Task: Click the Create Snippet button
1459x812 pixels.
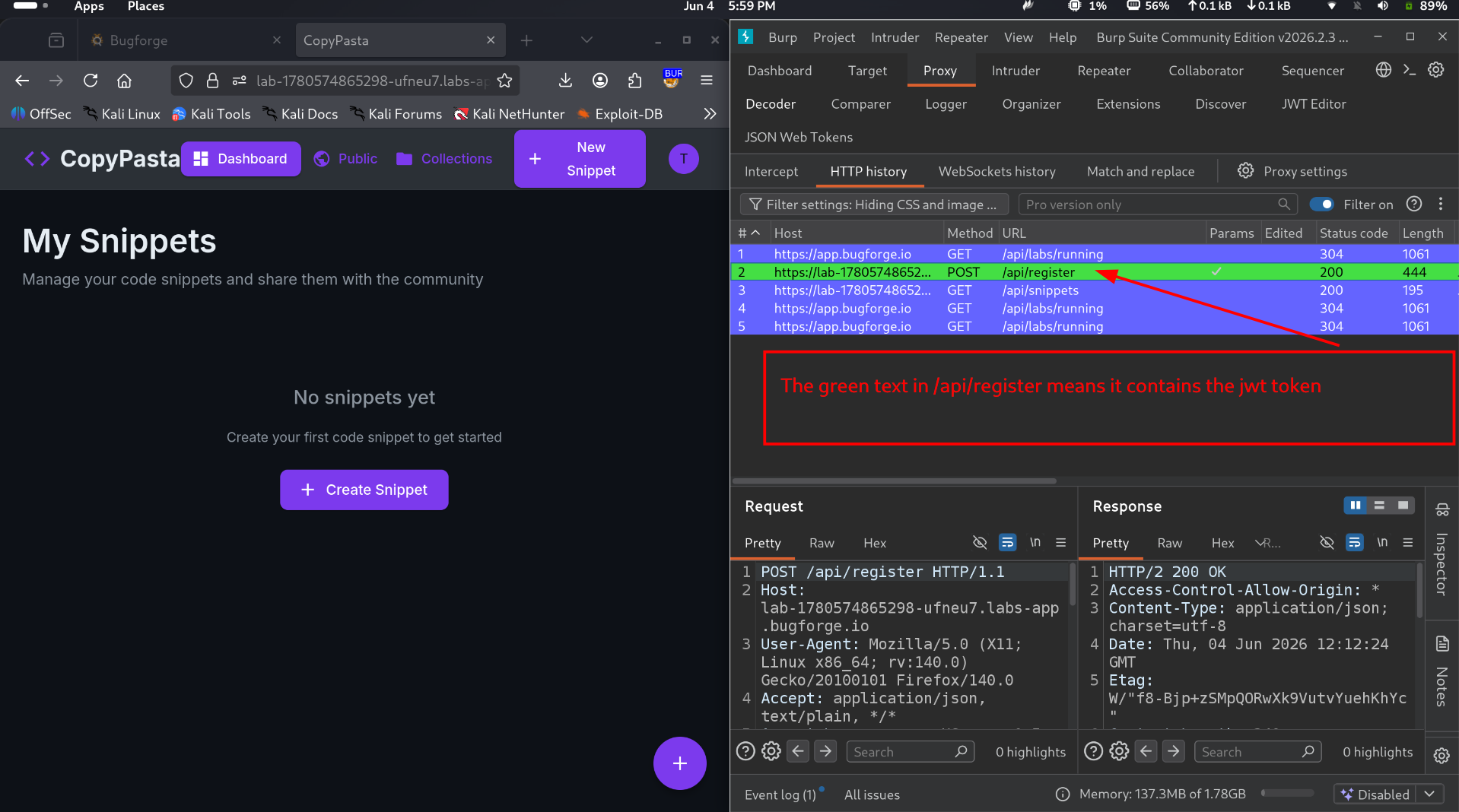Action: pyautogui.click(x=364, y=490)
